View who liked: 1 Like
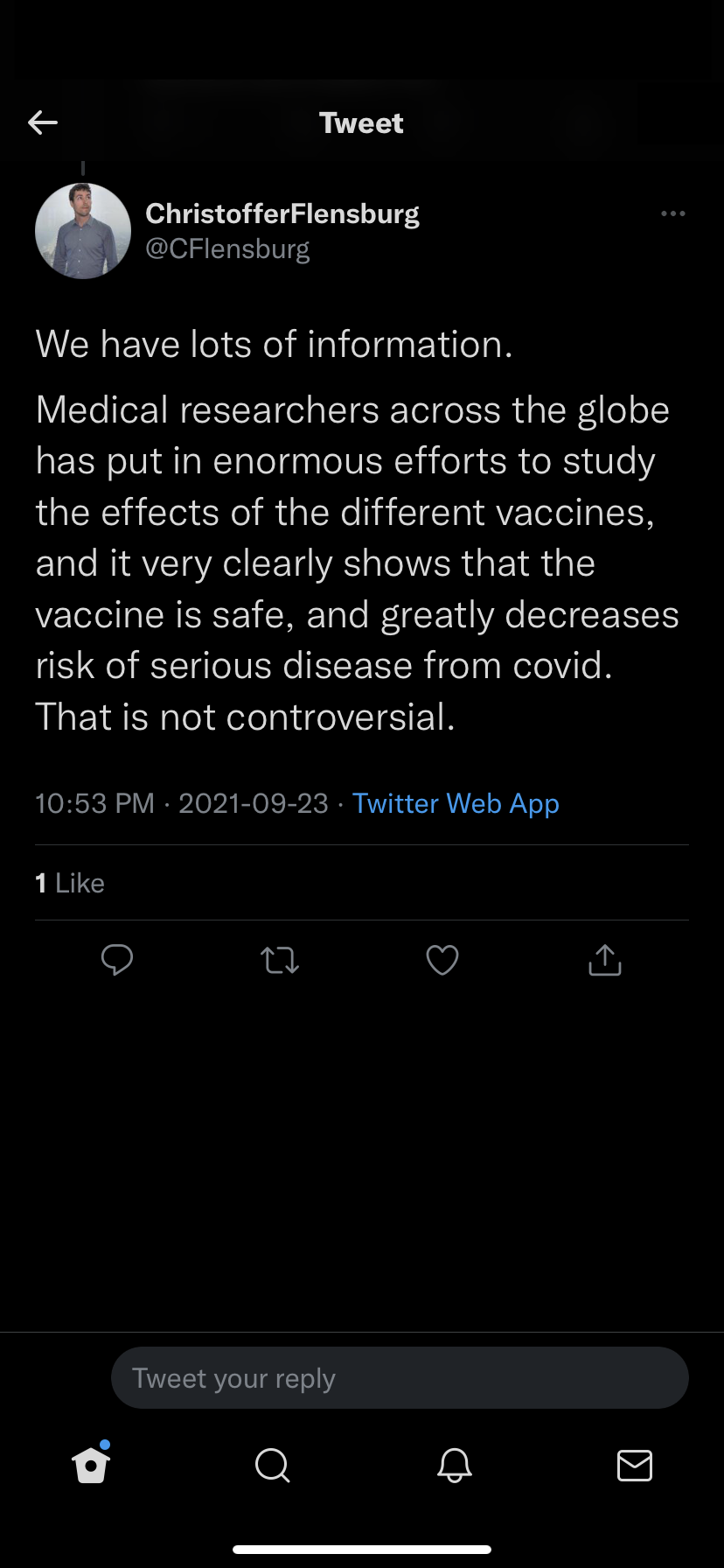 70,883
